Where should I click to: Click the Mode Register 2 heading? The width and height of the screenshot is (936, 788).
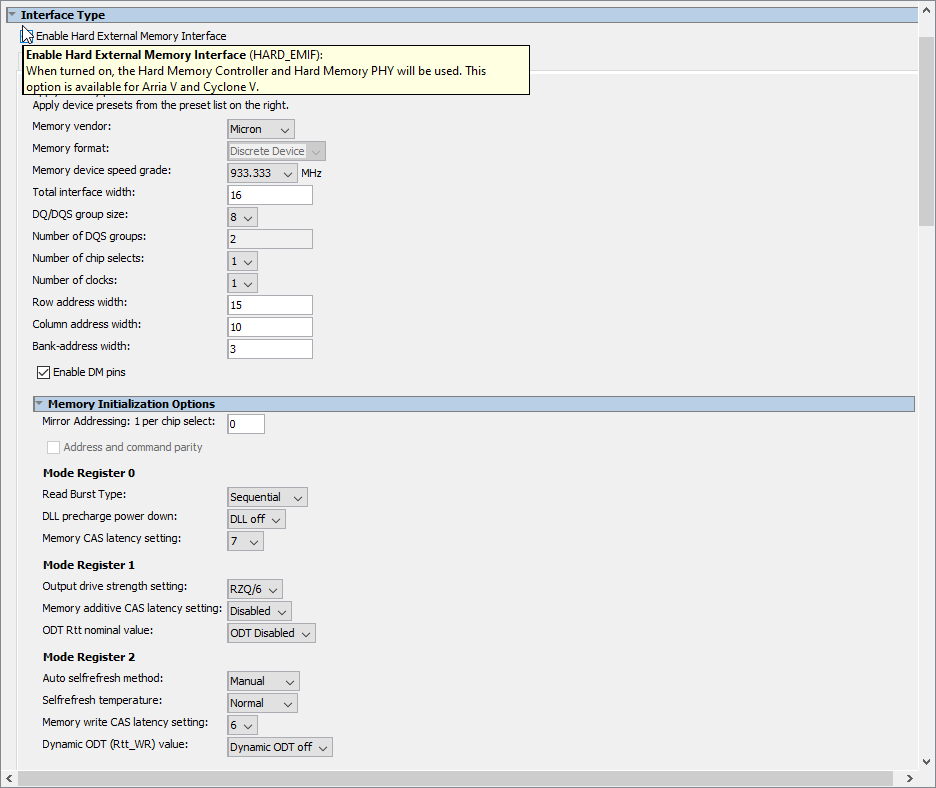(89, 657)
